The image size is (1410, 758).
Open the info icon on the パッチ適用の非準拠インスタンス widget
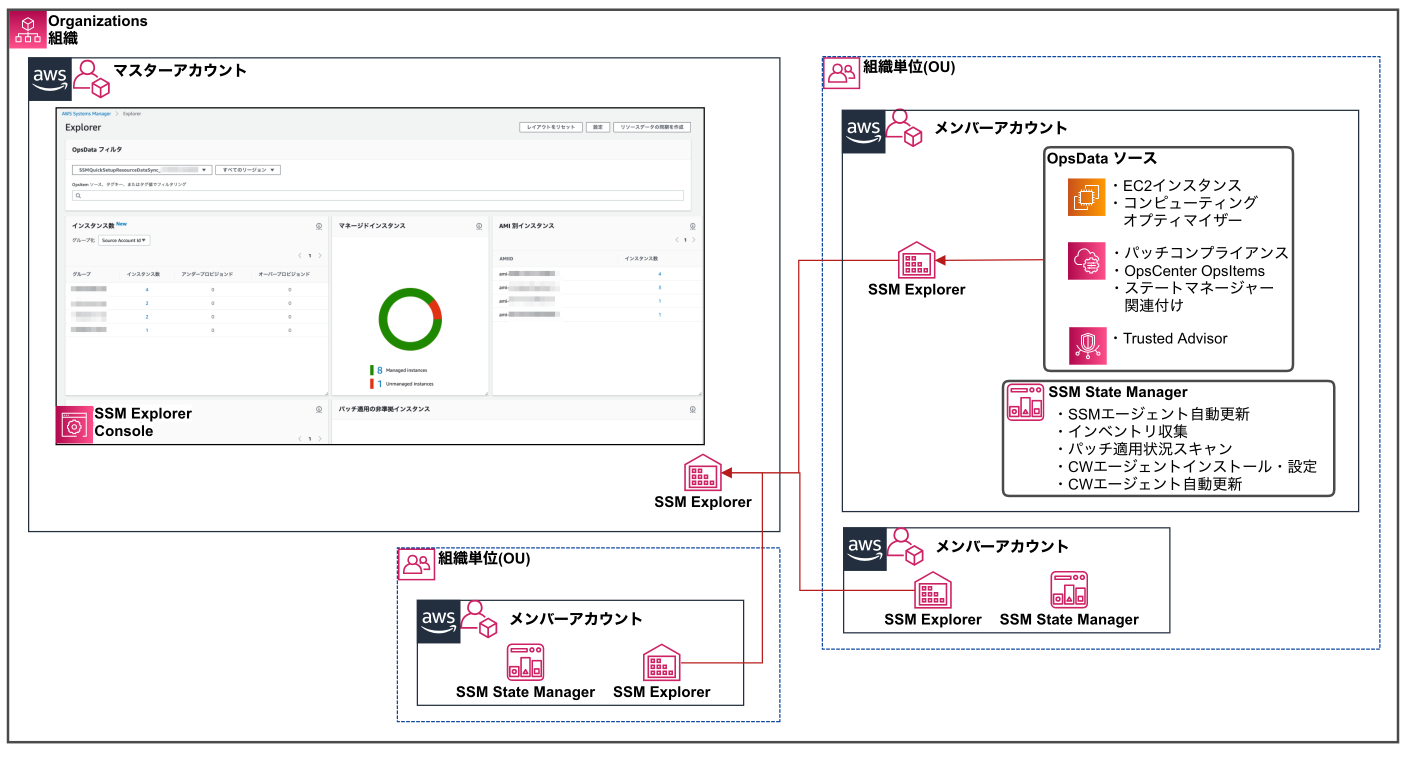[x=692, y=409]
